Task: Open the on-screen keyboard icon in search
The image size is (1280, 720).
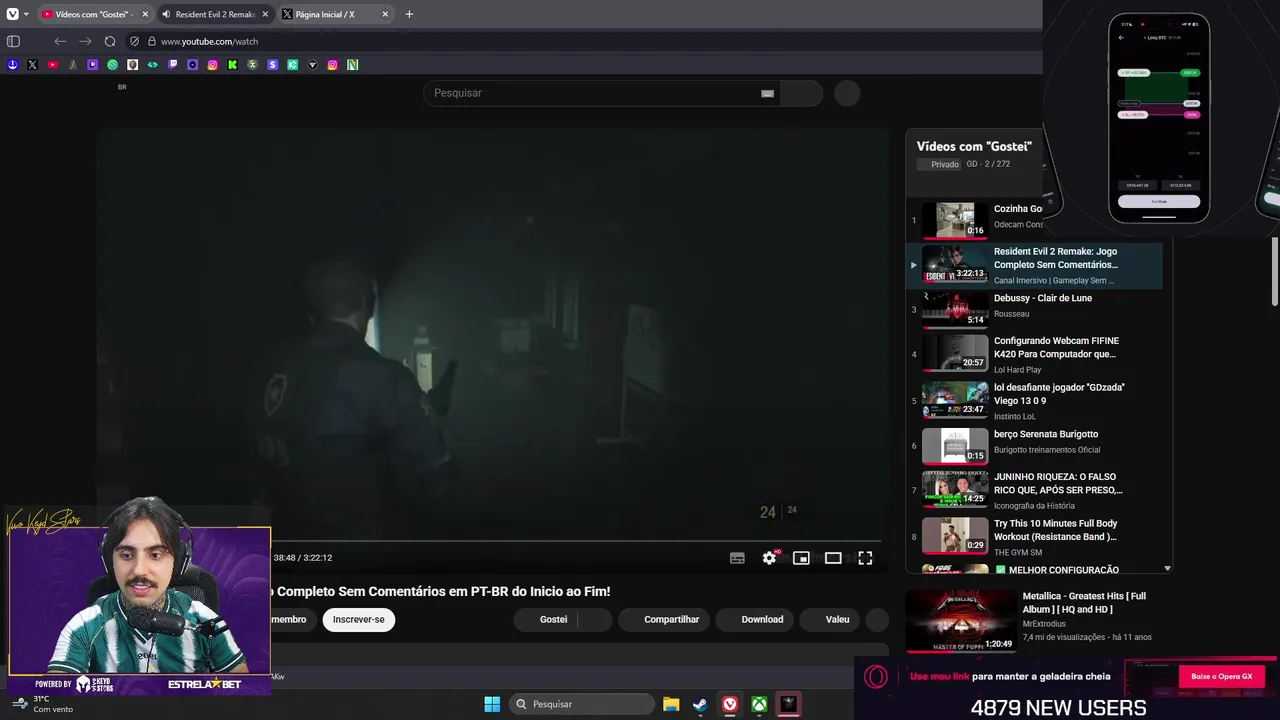Action: click(767, 93)
